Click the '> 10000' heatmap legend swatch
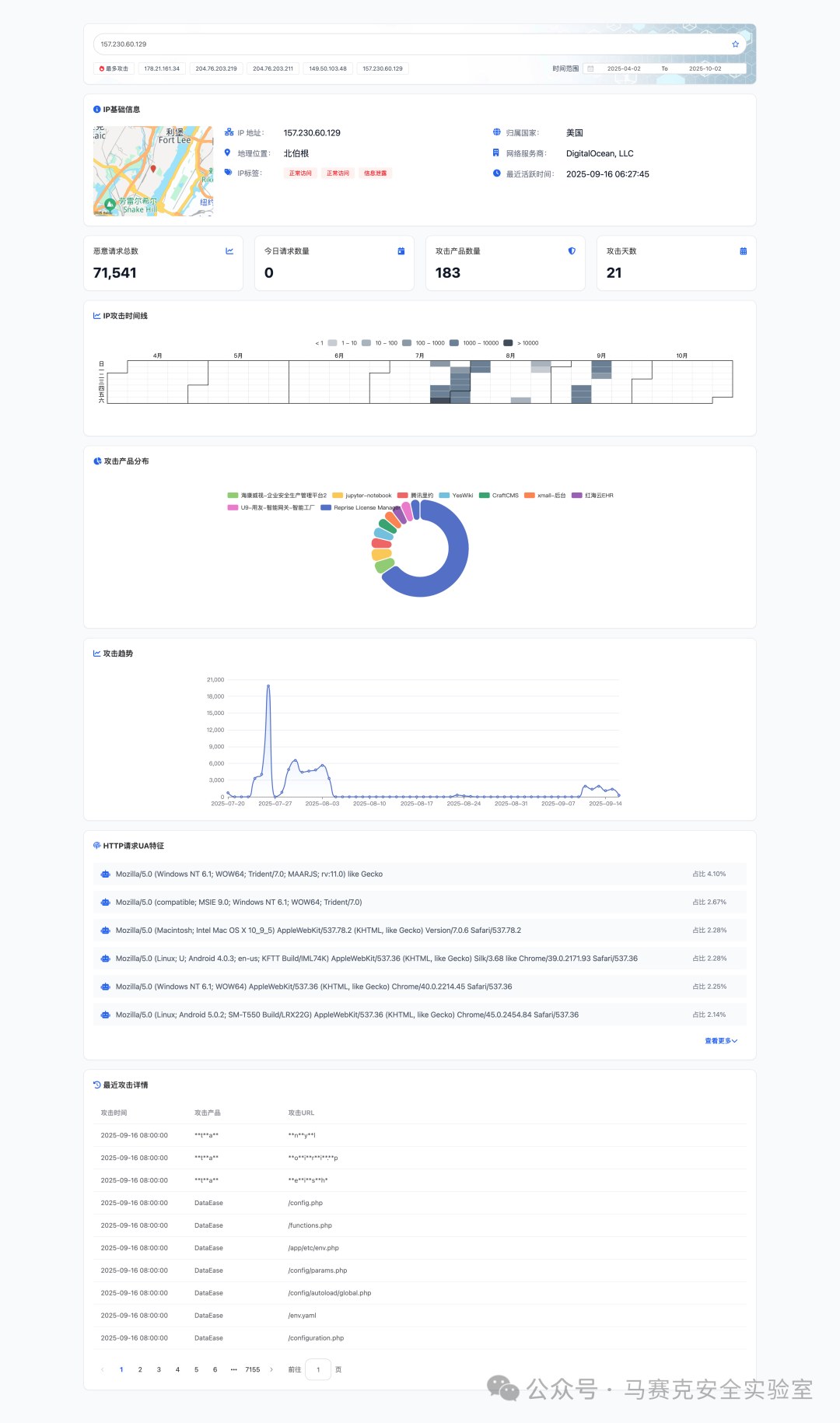This screenshot has height=1423, width=840. (x=508, y=343)
